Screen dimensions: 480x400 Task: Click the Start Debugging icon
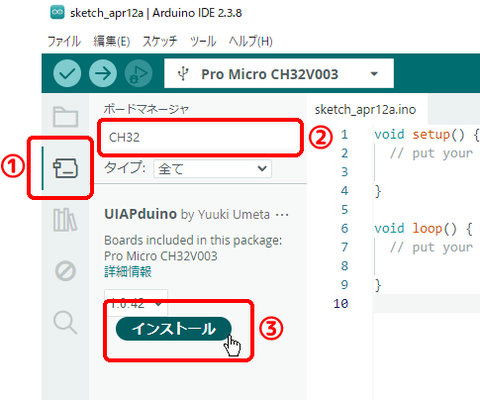click(138, 73)
